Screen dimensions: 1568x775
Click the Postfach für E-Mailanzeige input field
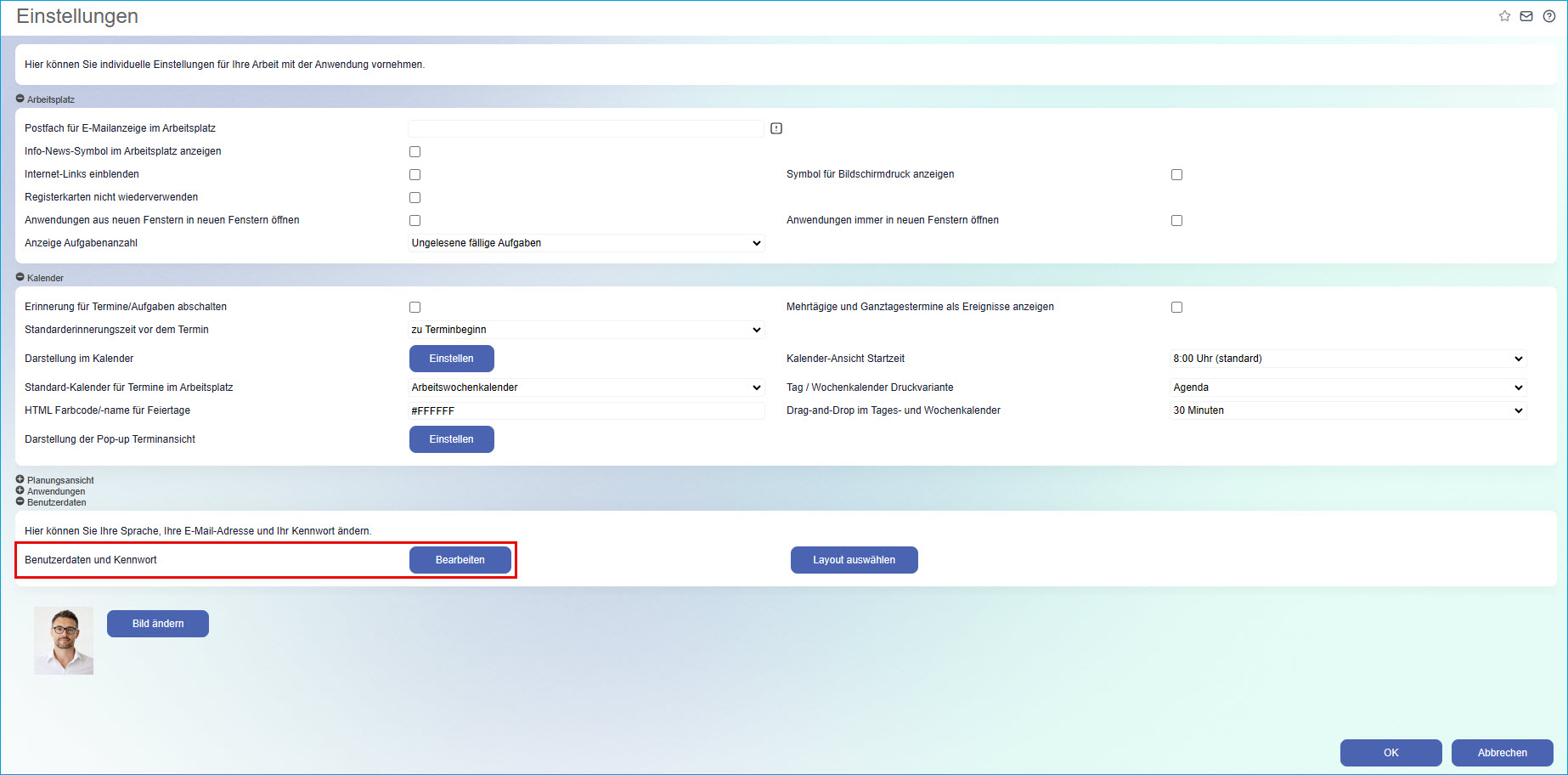(x=586, y=128)
